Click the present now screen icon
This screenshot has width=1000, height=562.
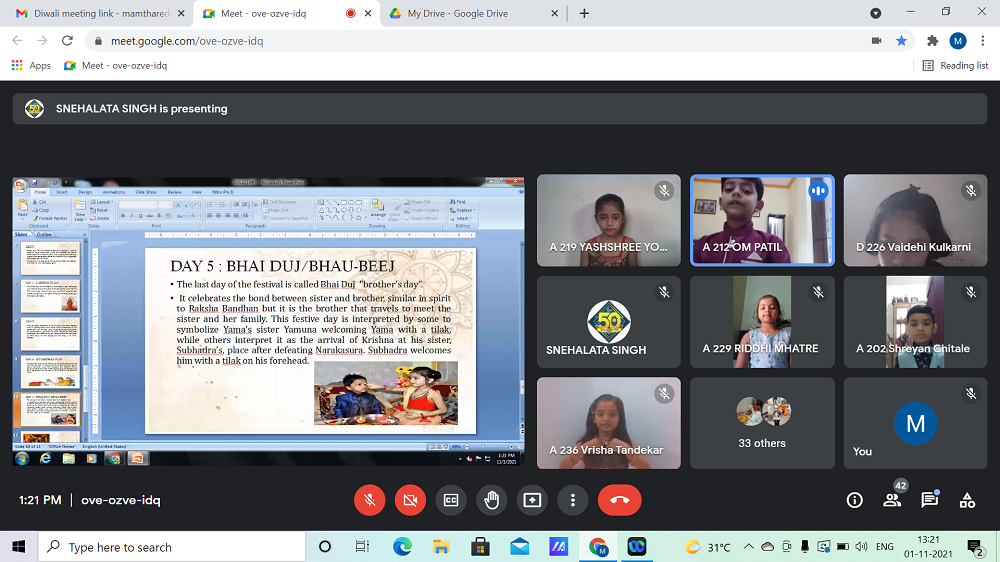pyautogui.click(x=532, y=500)
